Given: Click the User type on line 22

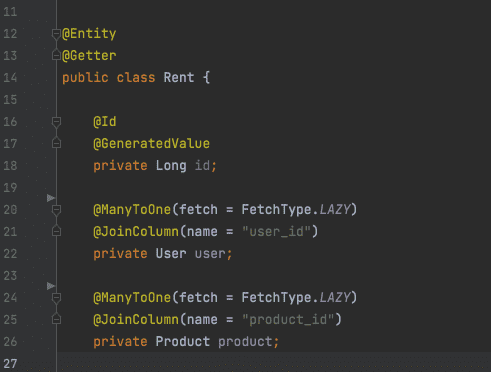Looking at the screenshot, I should (x=171, y=254).
